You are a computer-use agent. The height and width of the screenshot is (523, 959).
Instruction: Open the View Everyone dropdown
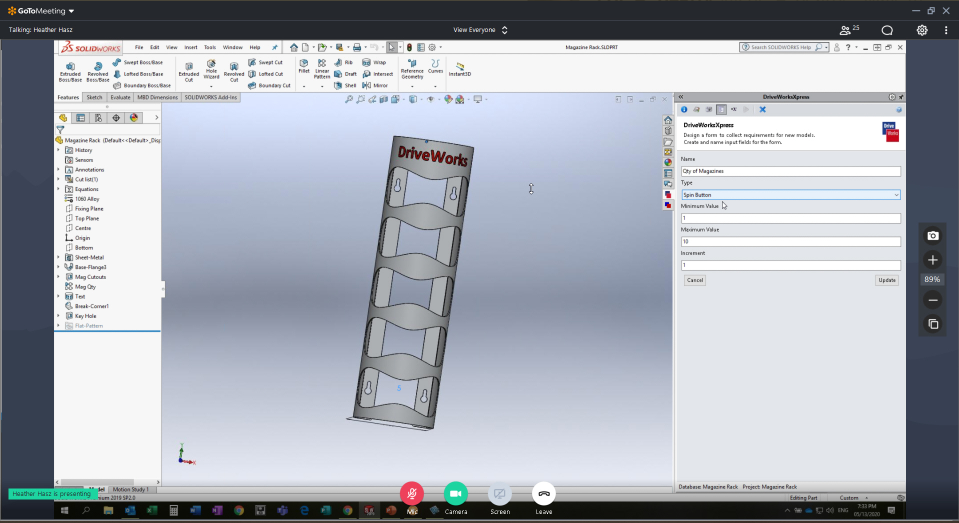tap(480, 30)
